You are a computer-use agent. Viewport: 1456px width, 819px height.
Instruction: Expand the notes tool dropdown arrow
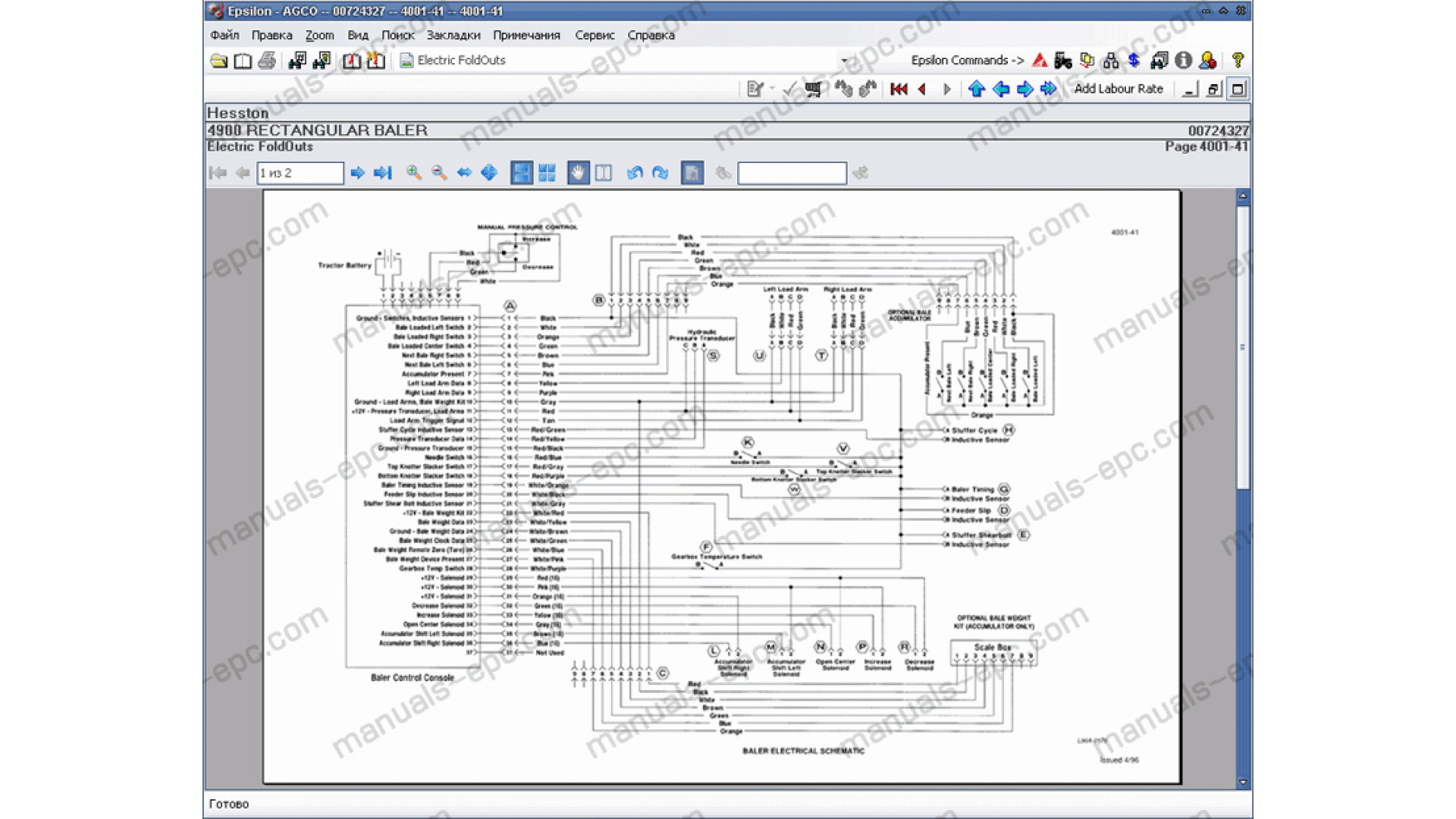pyautogui.click(x=773, y=89)
